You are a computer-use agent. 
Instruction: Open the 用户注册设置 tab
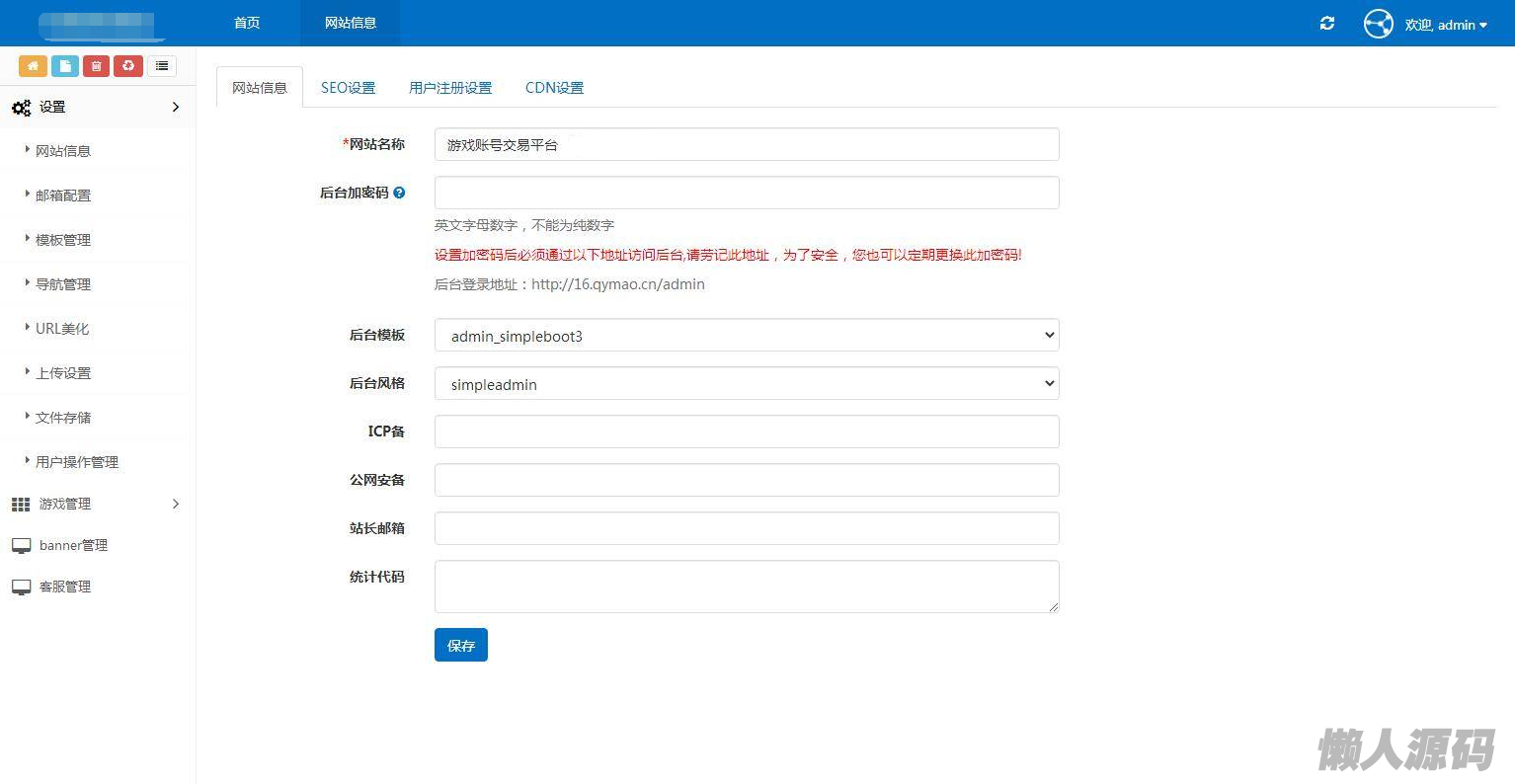click(450, 88)
